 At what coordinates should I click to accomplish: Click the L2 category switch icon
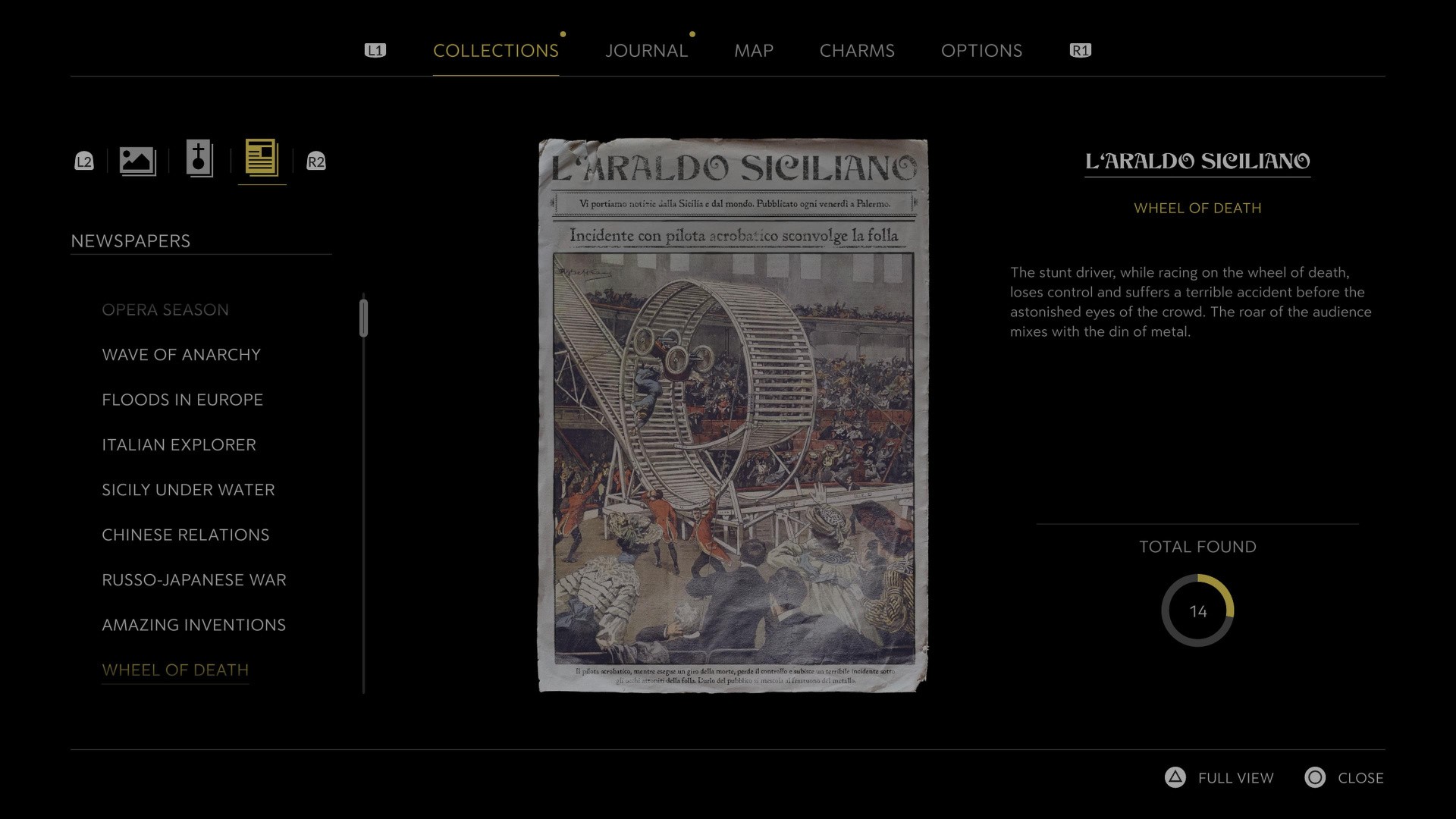84,161
